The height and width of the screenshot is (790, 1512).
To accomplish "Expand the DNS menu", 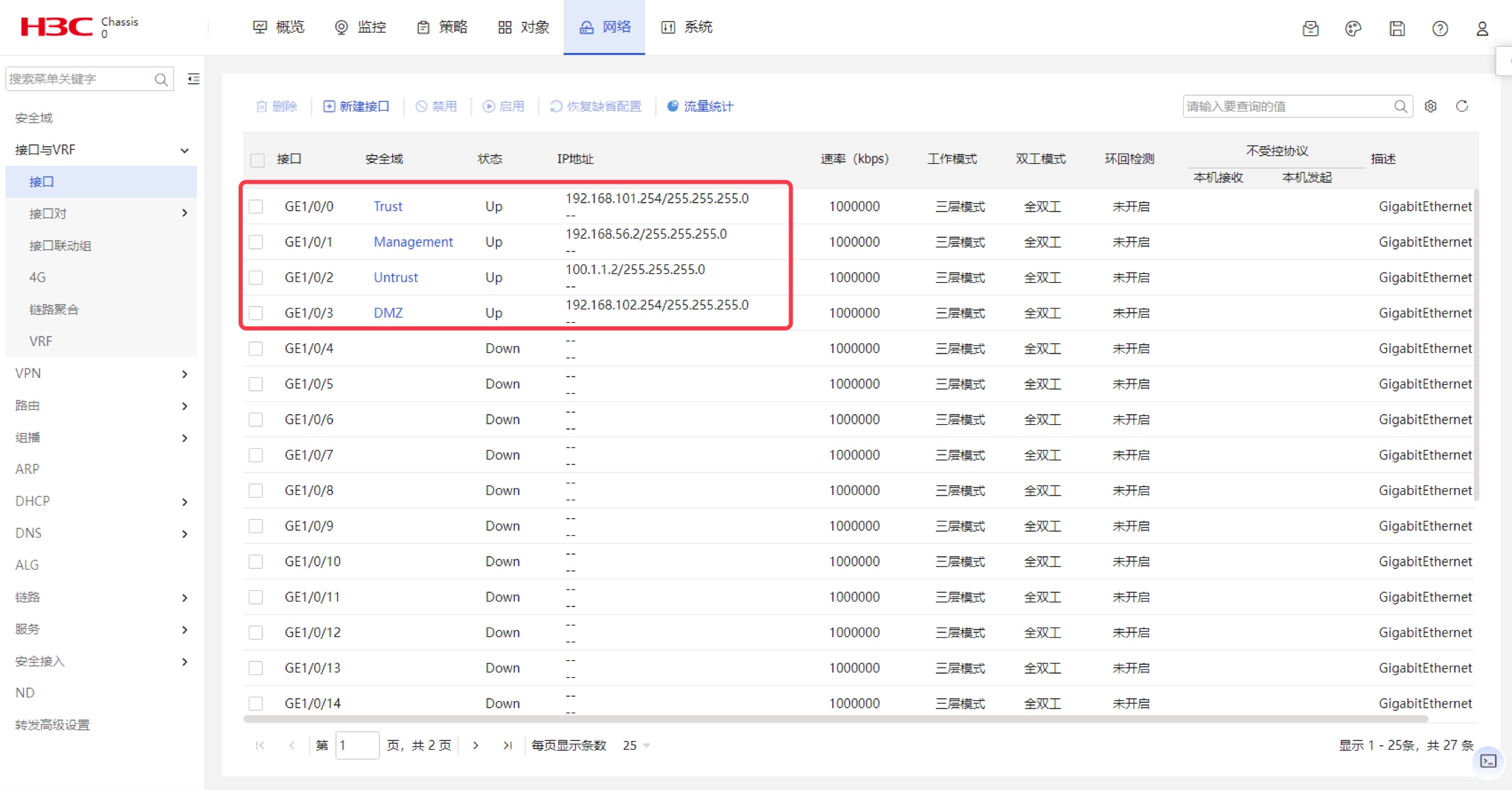I will pos(184,534).
